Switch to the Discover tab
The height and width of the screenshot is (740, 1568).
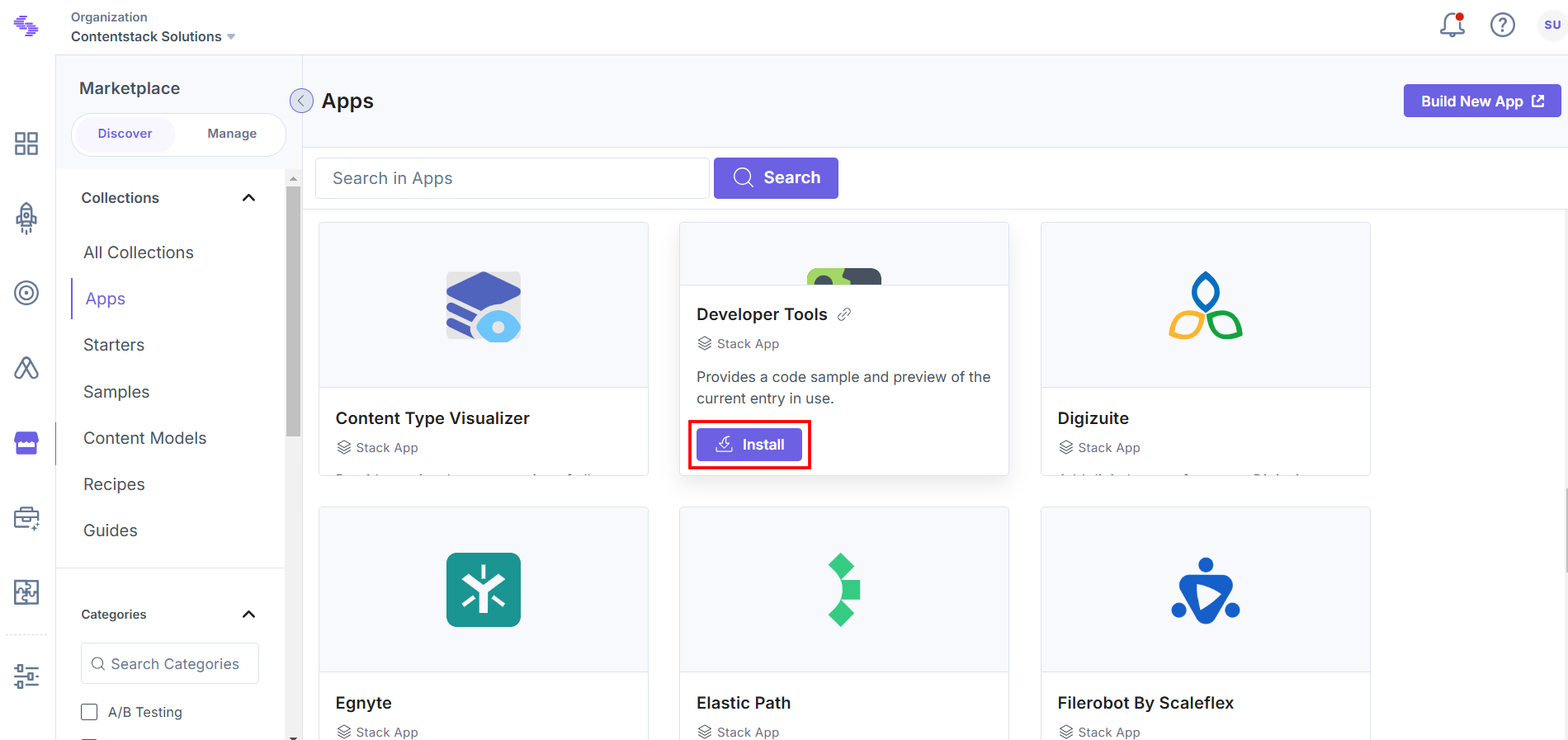[125, 134]
